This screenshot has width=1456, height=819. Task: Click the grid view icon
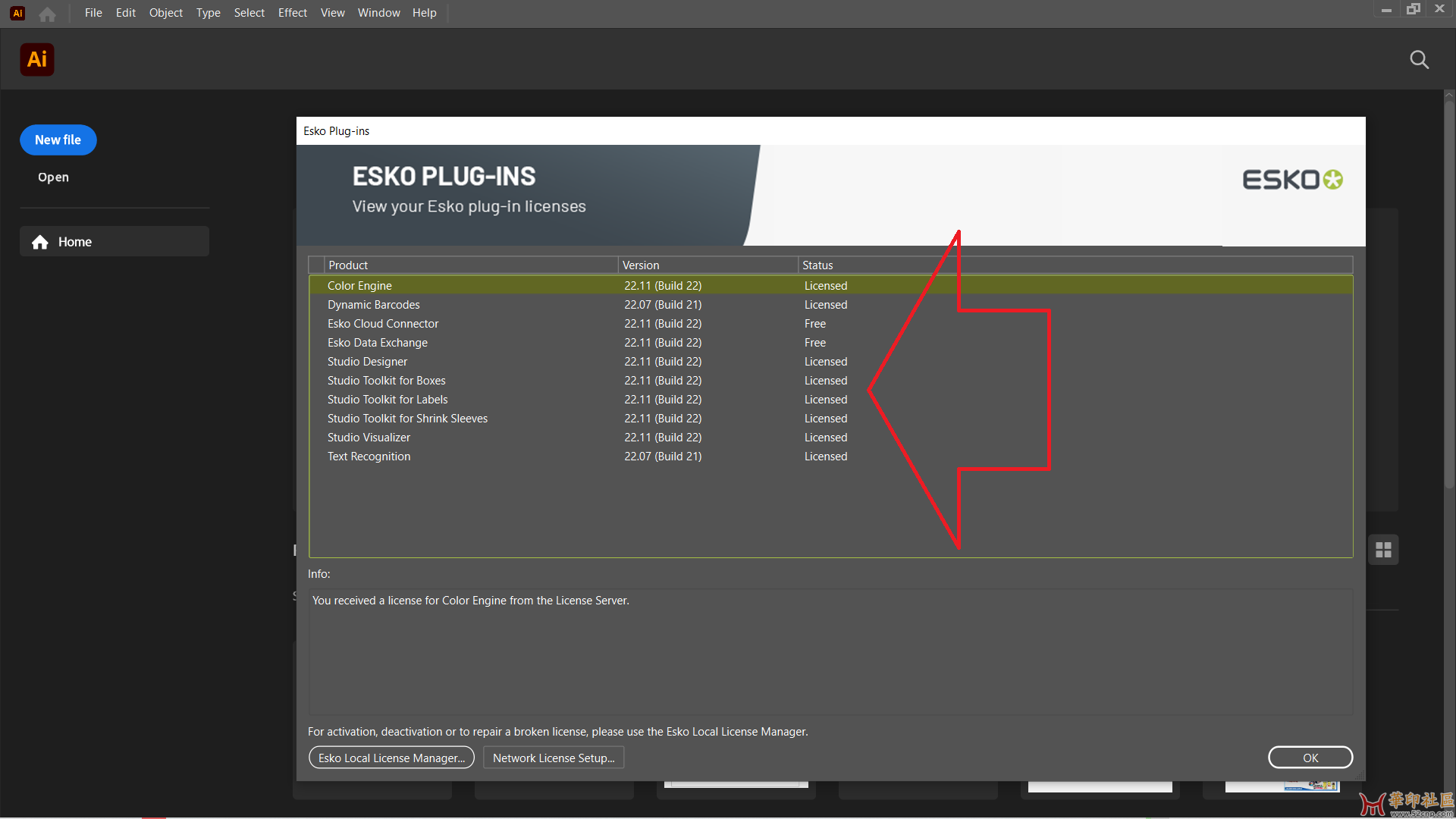point(1383,550)
